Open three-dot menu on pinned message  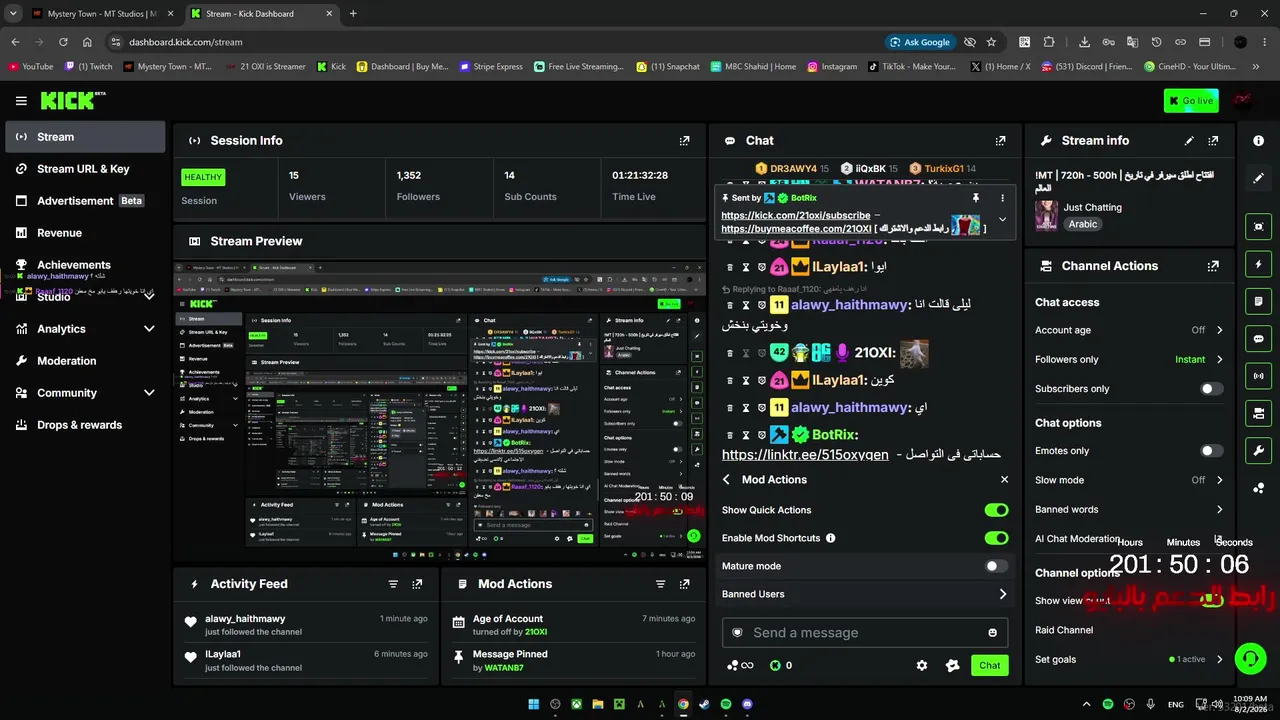[x=1002, y=198]
